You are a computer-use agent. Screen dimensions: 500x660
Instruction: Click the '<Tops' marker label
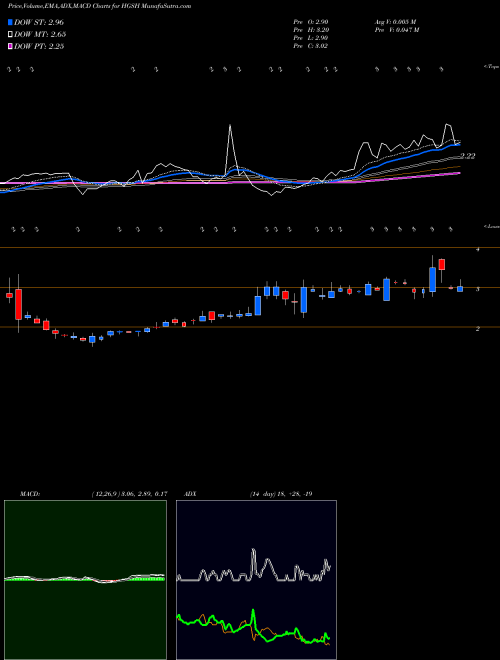492,67
